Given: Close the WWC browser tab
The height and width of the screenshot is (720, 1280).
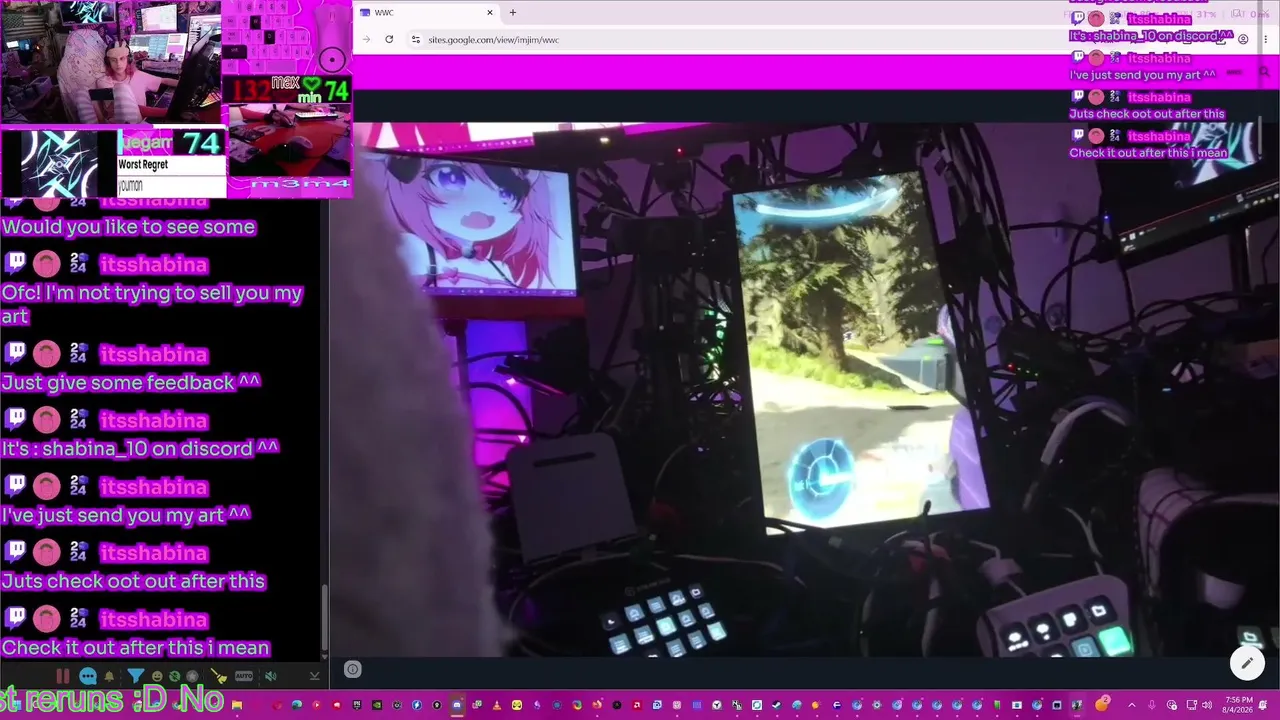Looking at the screenshot, I should pos(490,13).
